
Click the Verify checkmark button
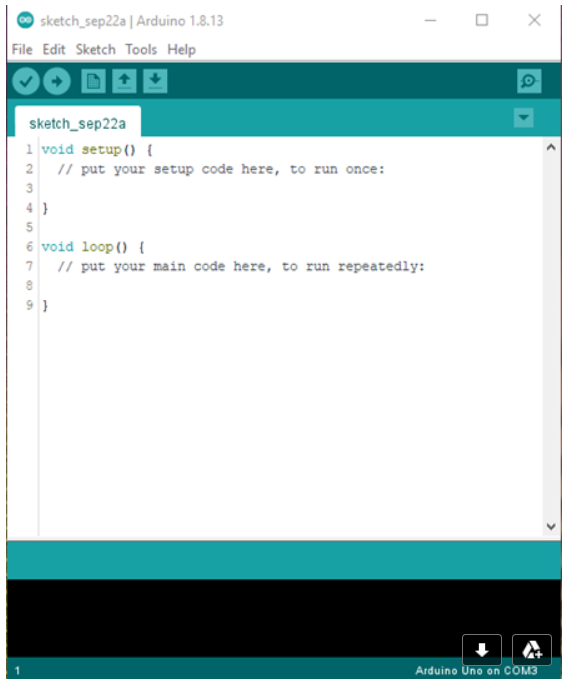(26, 81)
